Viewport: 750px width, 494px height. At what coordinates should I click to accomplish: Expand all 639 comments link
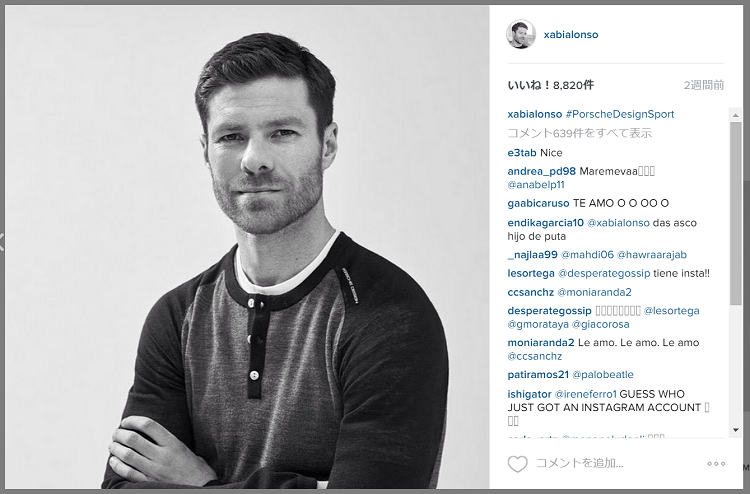[580, 133]
